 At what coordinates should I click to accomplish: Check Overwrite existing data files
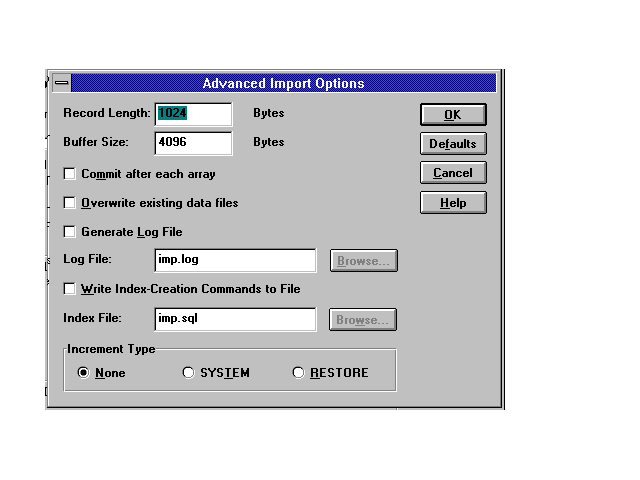[70, 203]
